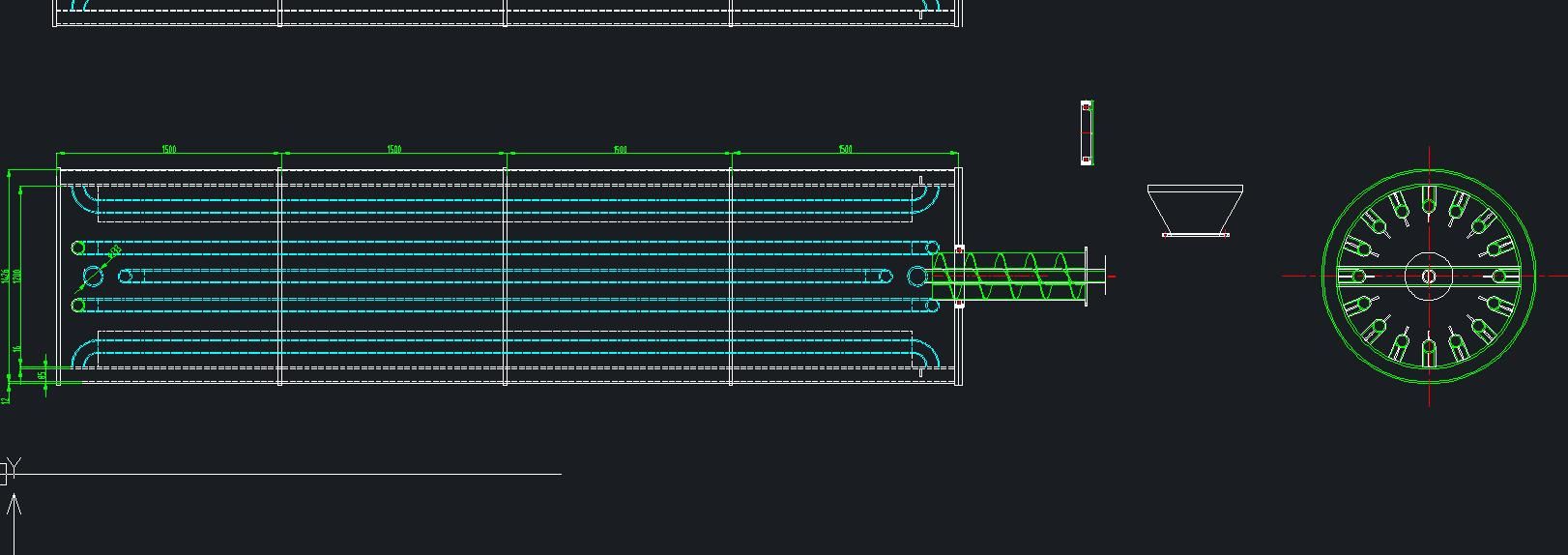Click the top-left cyan U-bend of the tubes
Screen dimensions: 1568x555
pos(84,199)
